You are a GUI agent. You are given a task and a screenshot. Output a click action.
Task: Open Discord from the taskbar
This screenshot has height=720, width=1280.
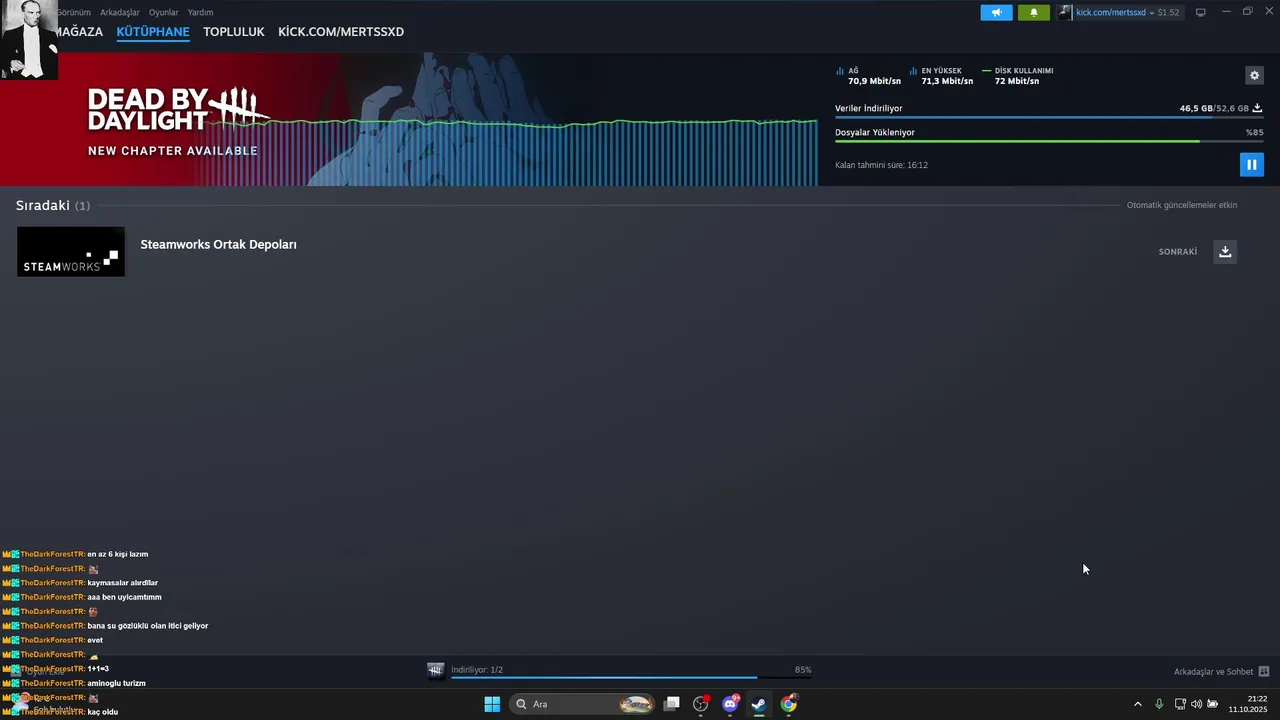point(730,704)
